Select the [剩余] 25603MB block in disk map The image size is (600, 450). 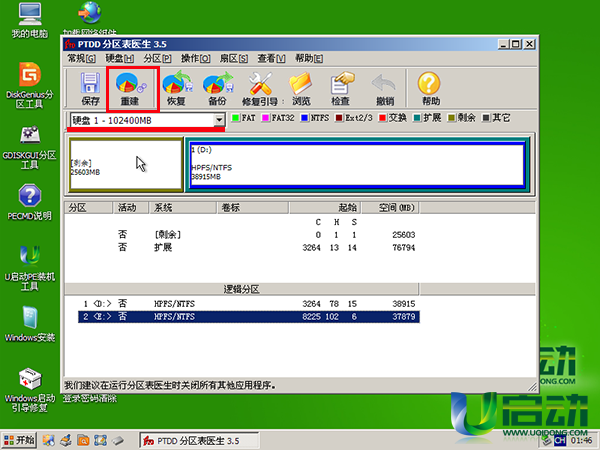(126, 165)
